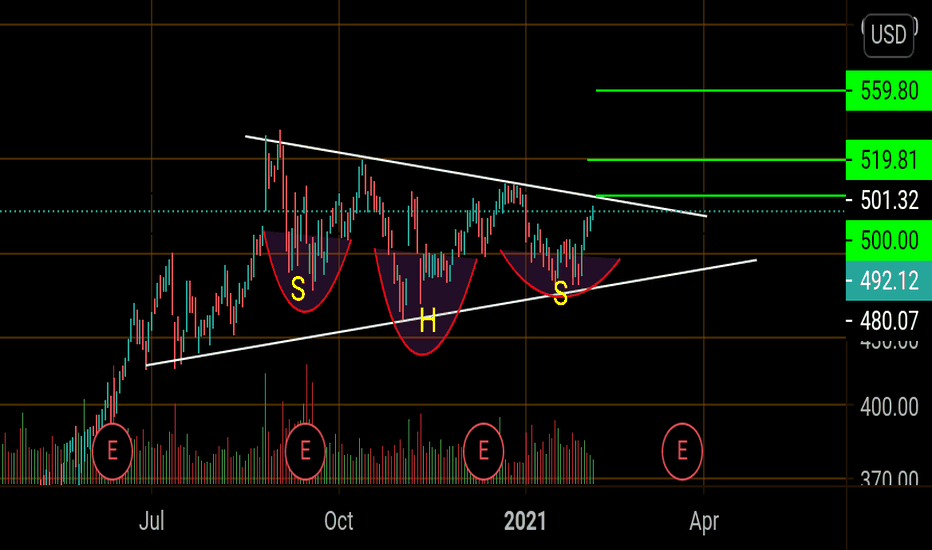Select the horizontal line at 559.80

pyautogui.click(x=720, y=90)
